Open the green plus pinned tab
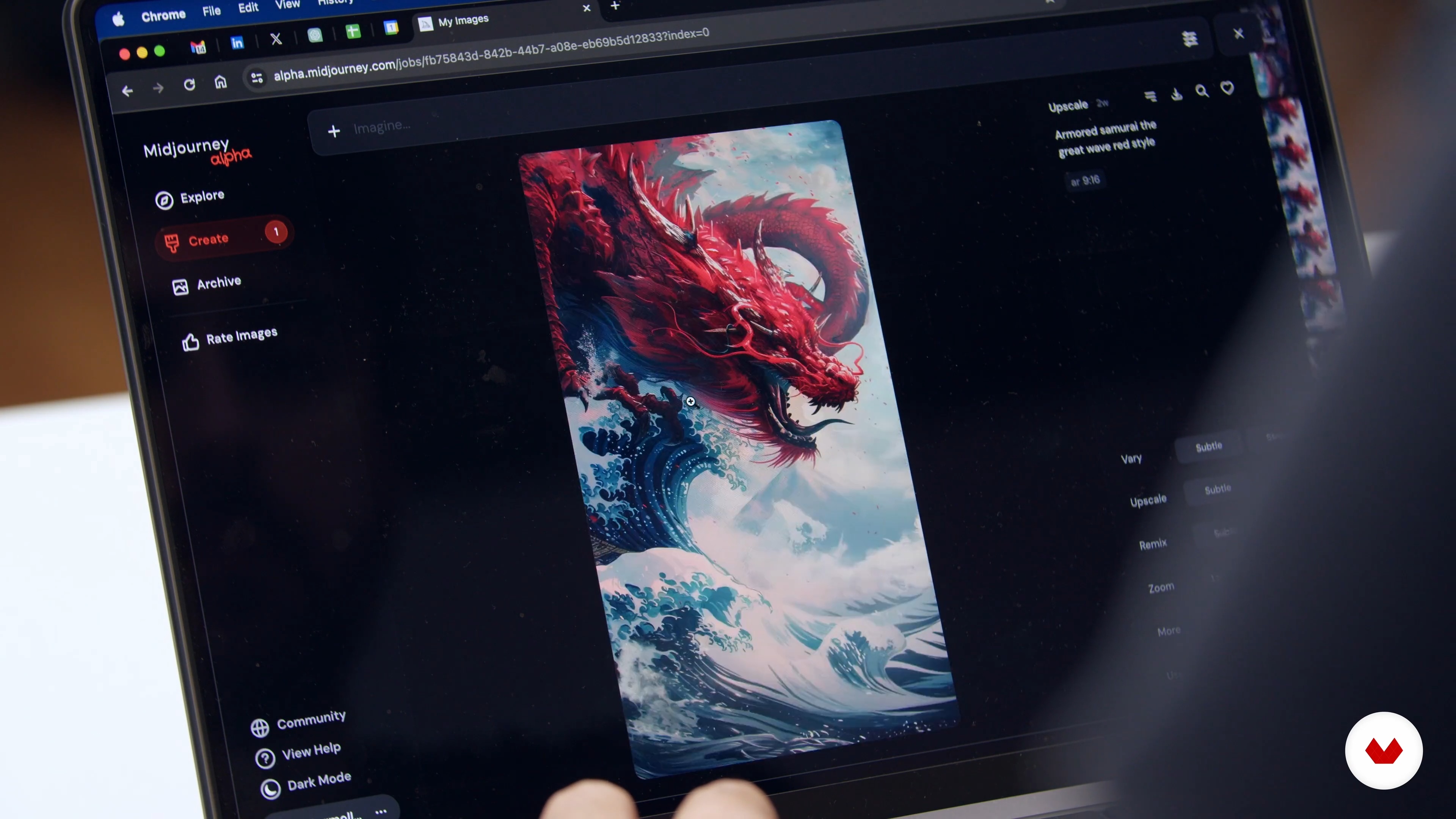 tap(353, 31)
